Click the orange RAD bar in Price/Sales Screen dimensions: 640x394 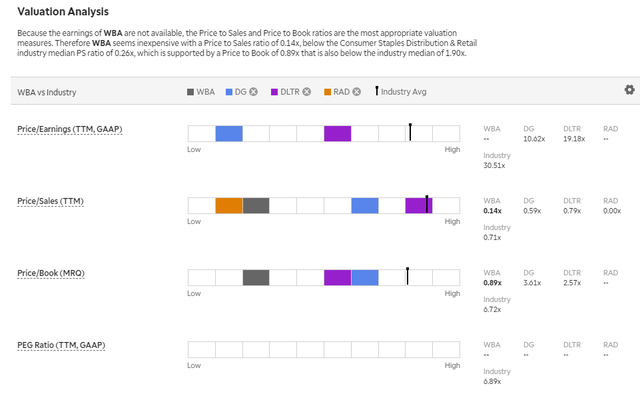click(x=229, y=205)
